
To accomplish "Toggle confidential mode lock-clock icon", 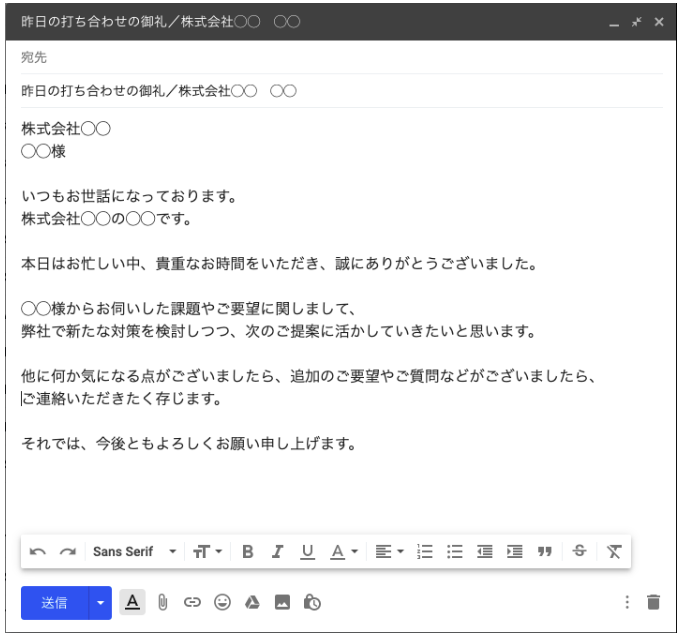I will [x=312, y=602].
